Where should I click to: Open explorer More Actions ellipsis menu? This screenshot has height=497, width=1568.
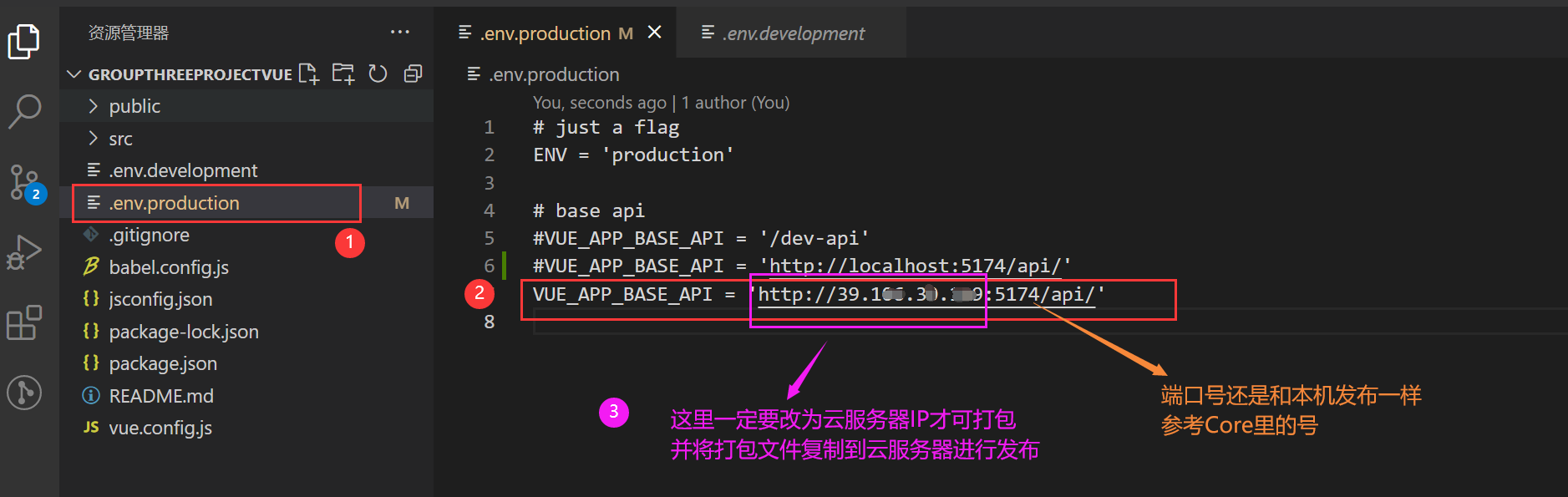click(x=400, y=33)
